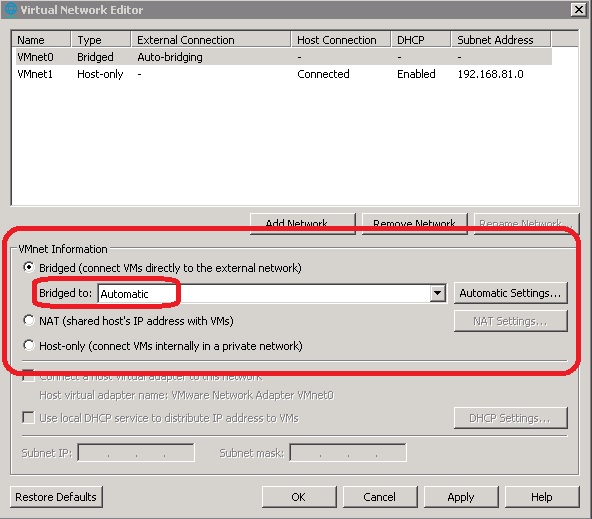592x519 pixels.
Task: Click the Cancel button
Action: [380, 497]
